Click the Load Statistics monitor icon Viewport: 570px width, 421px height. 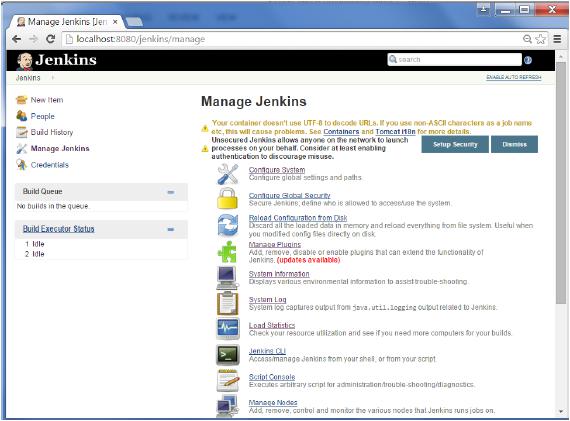coord(228,328)
